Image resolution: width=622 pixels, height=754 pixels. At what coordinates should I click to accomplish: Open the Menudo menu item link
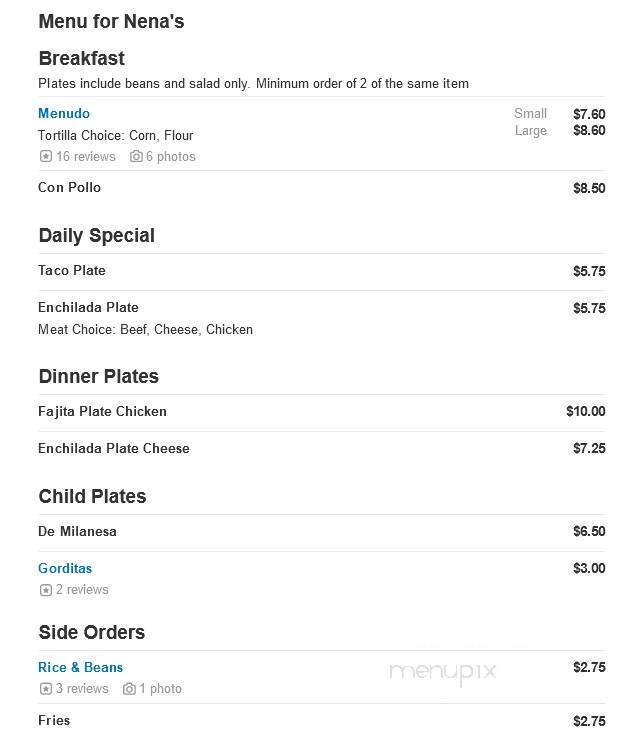[x=64, y=113]
